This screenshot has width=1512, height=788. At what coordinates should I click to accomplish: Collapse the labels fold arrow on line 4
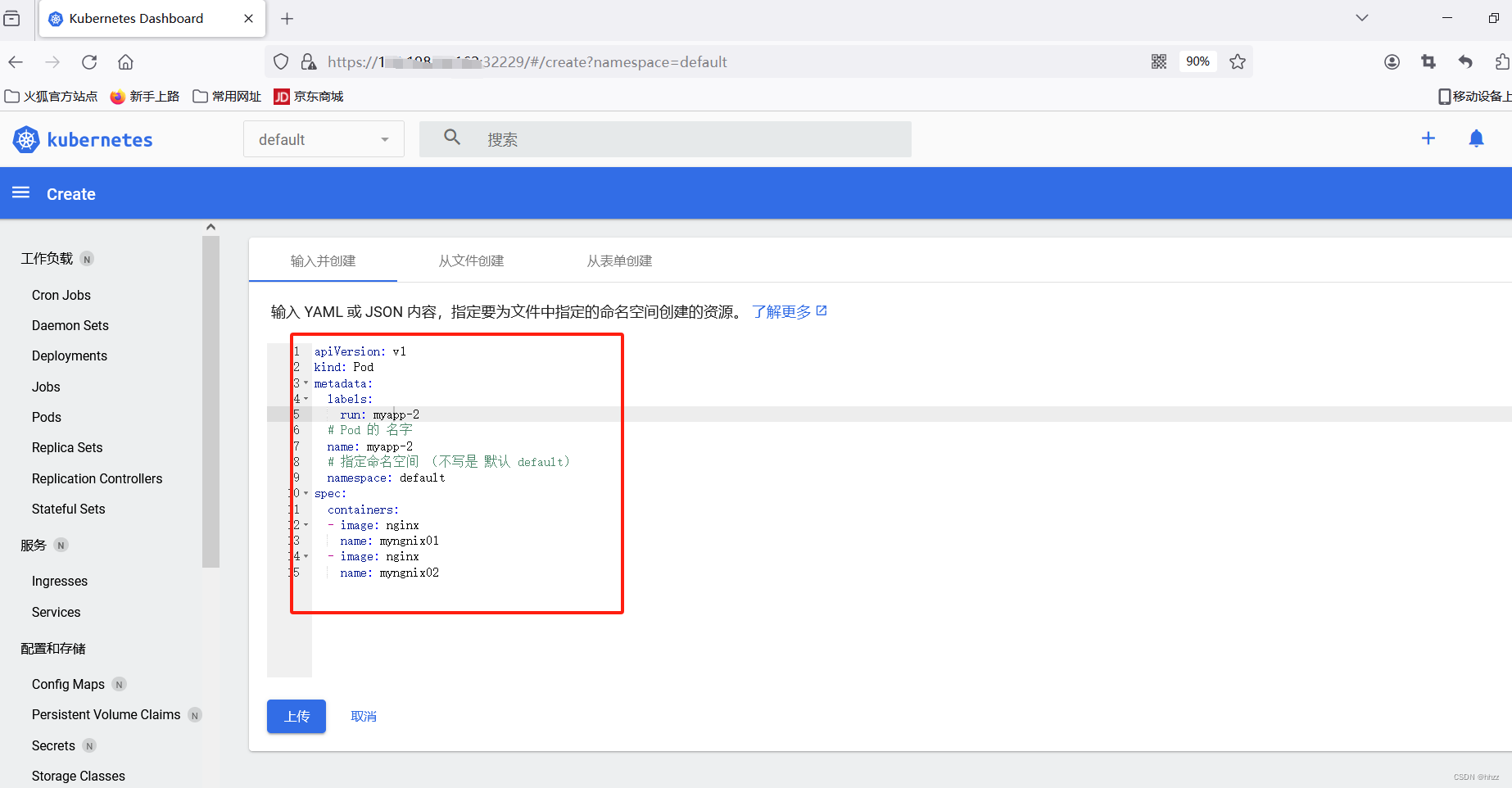pos(306,399)
